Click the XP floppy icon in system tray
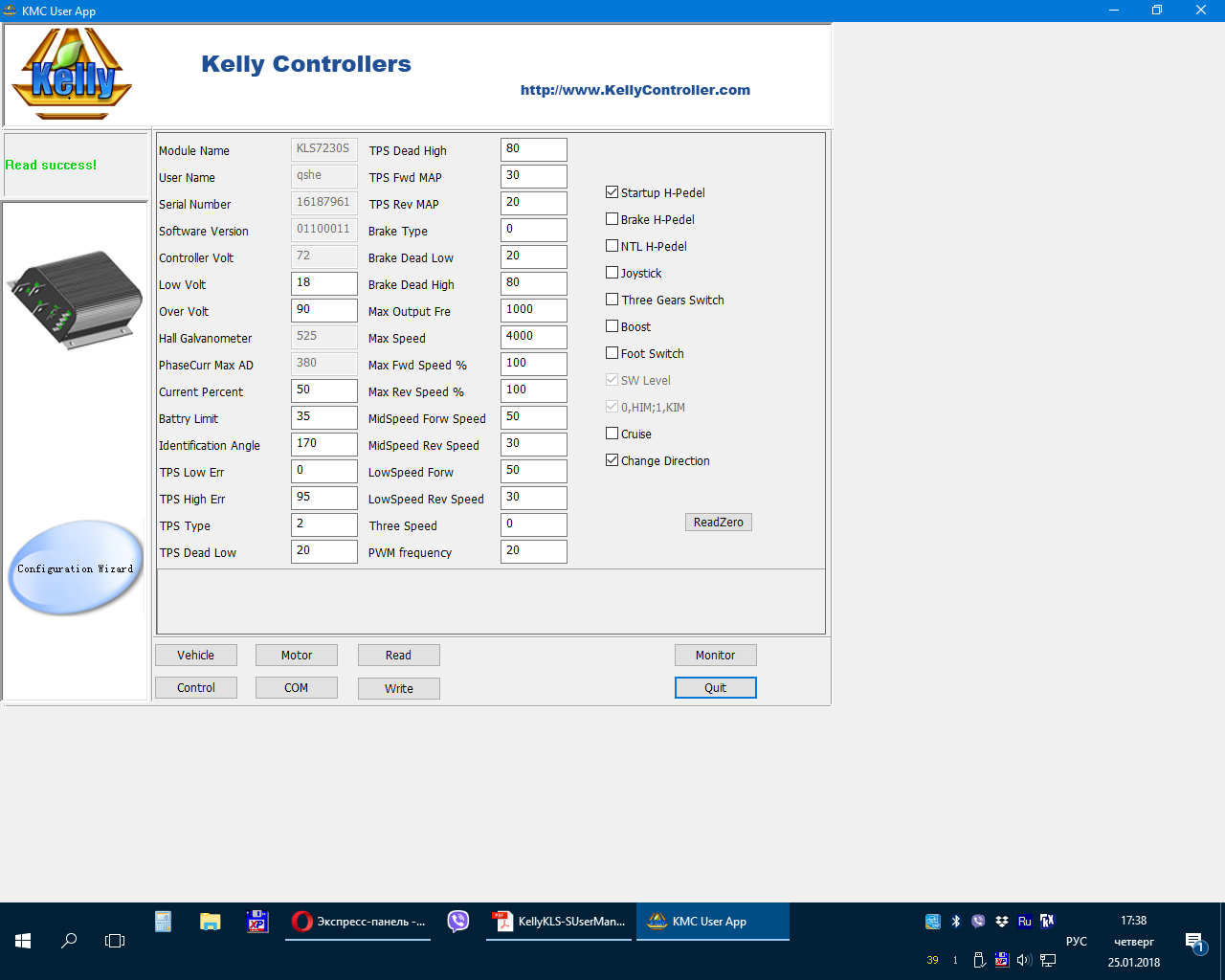This screenshot has width=1225, height=980. [1002, 960]
